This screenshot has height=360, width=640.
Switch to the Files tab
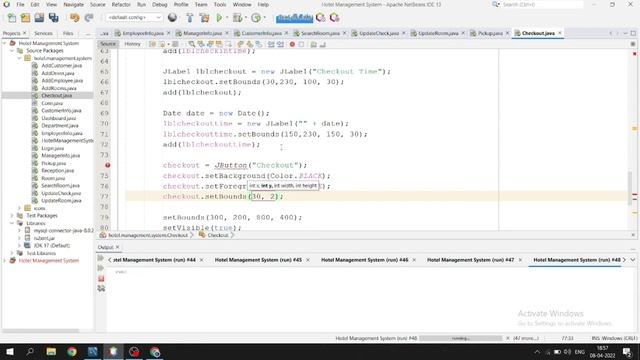(x=68, y=33)
